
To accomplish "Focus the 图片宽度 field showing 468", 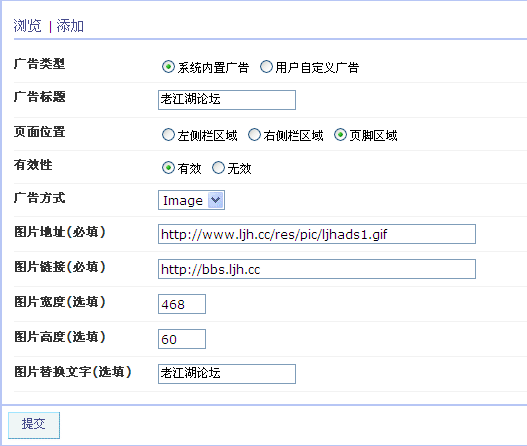I will click(x=182, y=304).
